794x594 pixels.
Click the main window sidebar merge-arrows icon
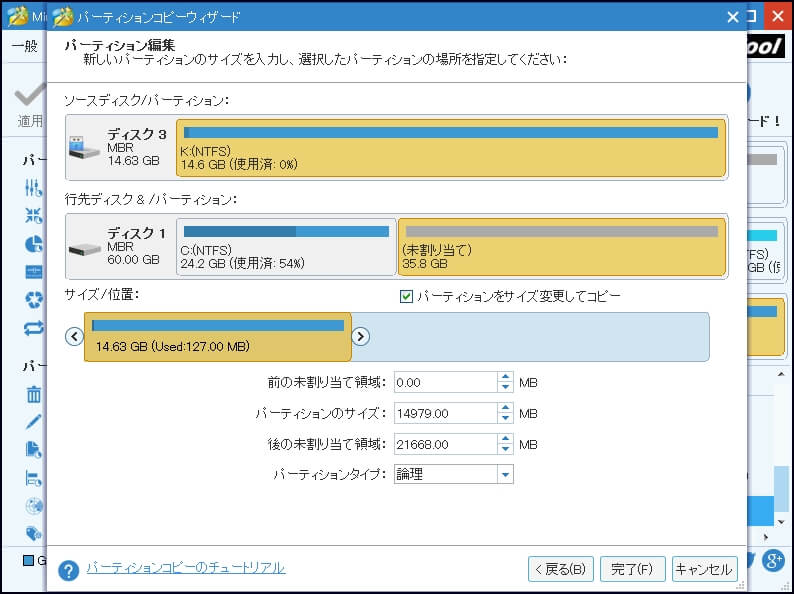pos(33,216)
